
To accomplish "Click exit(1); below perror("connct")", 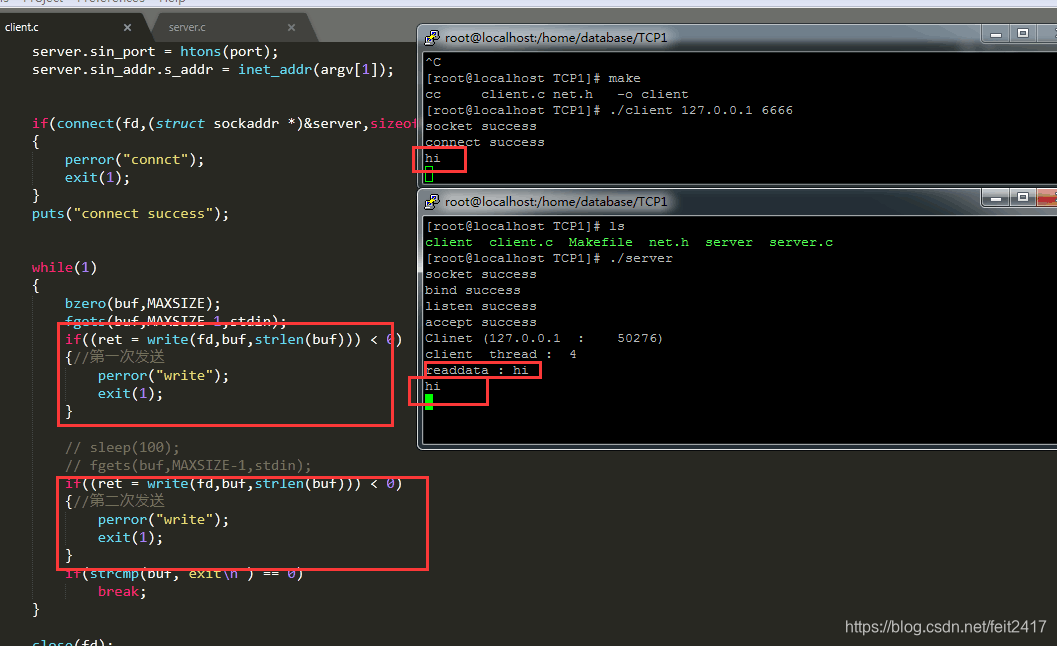I will [97, 178].
